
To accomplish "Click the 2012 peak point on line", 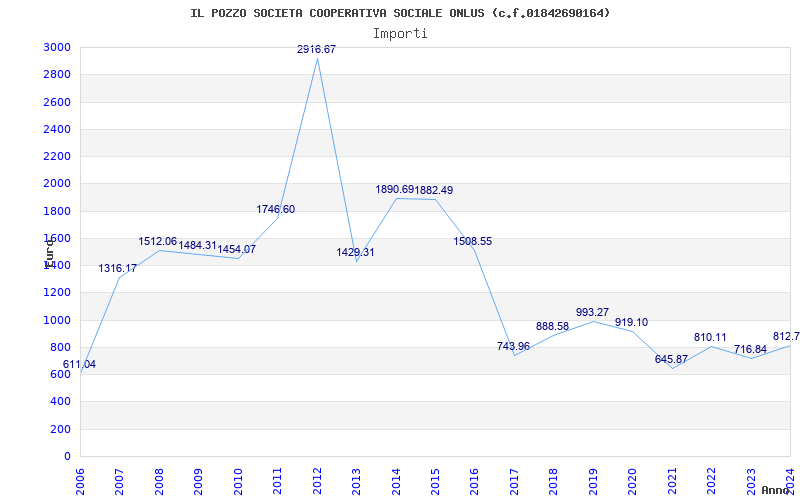I will [x=317, y=58].
